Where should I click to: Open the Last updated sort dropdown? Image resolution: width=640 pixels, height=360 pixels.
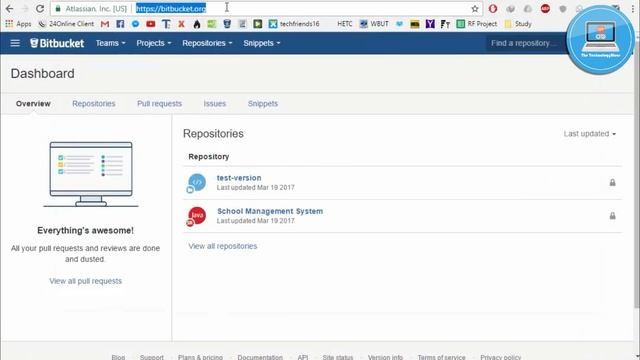point(590,134)
